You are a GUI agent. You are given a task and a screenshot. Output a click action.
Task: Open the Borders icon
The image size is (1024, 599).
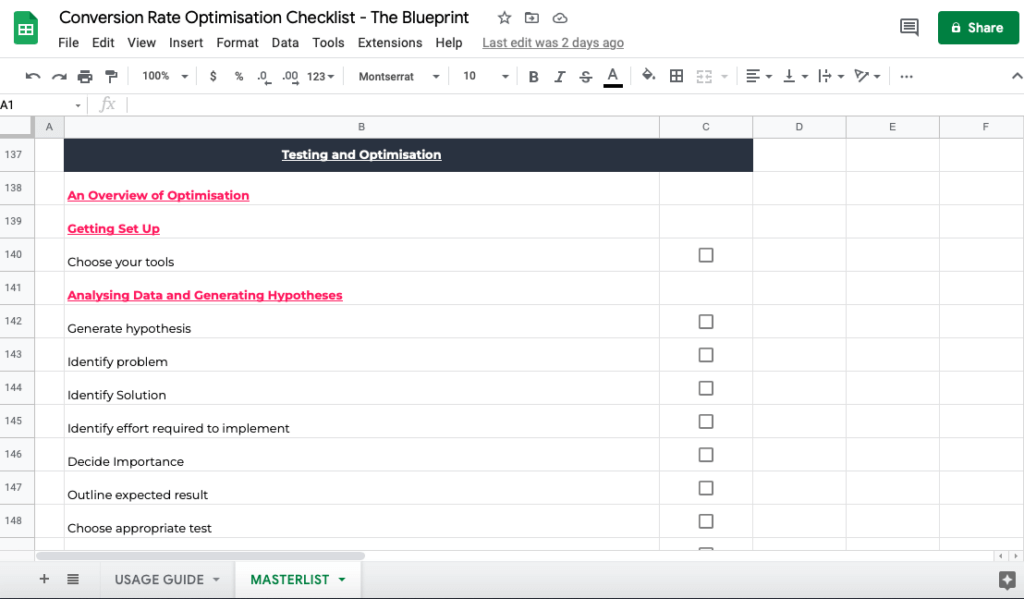[677, 76]
